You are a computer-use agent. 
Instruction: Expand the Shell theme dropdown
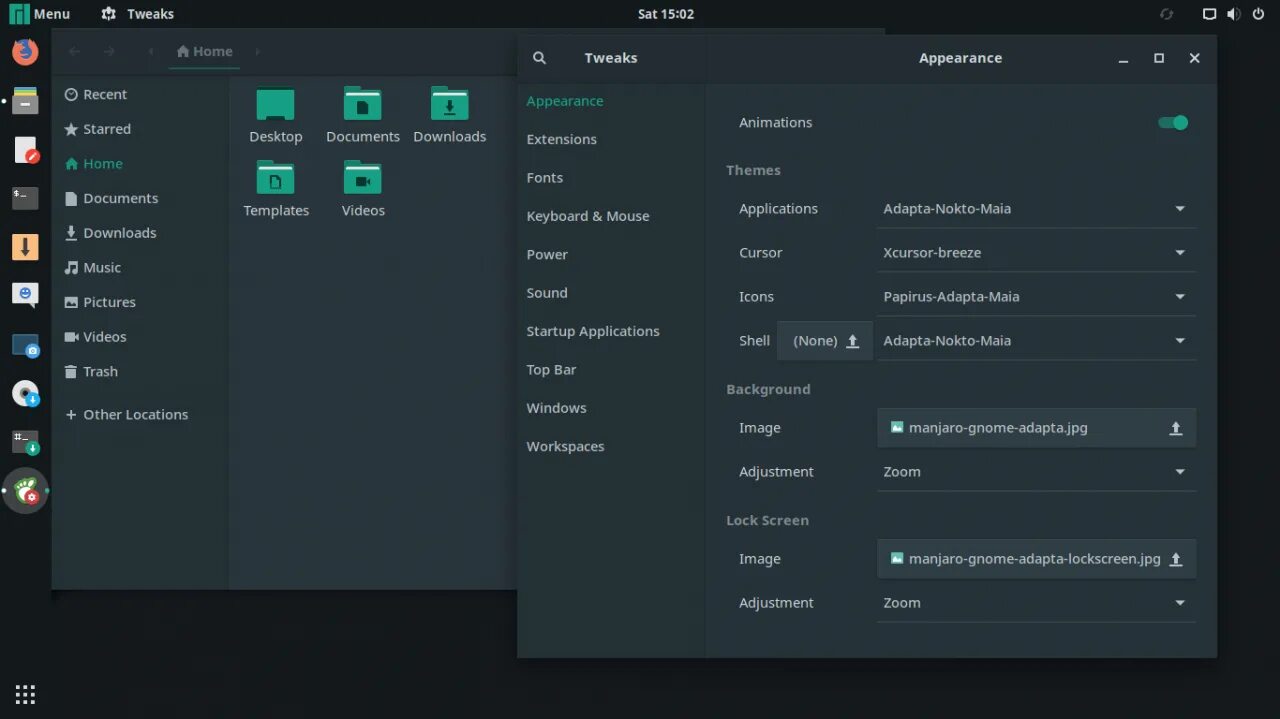pos(1036,341)
